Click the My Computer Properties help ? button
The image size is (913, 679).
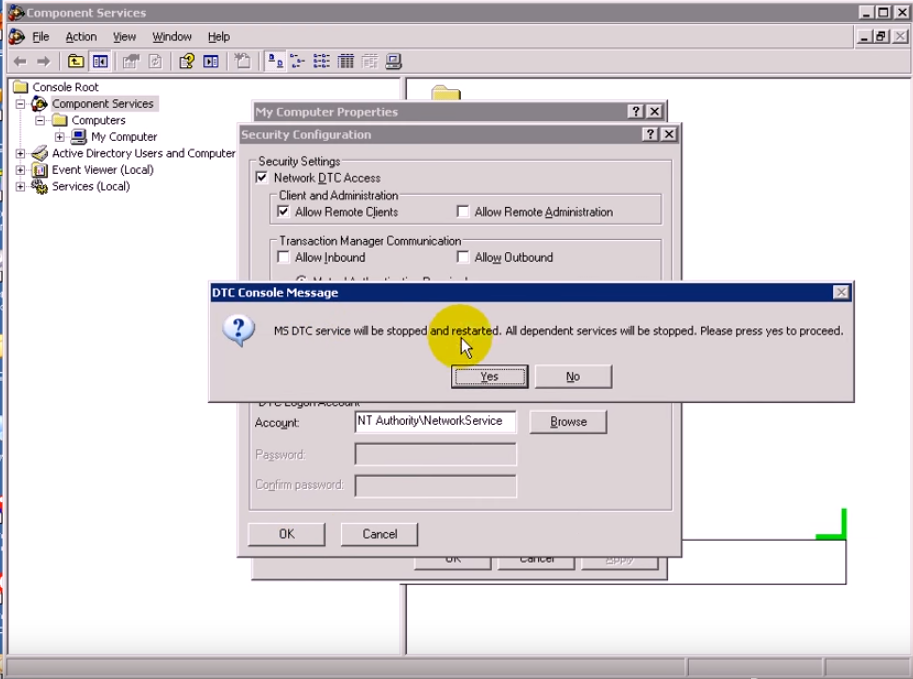(x=635, y=112)
